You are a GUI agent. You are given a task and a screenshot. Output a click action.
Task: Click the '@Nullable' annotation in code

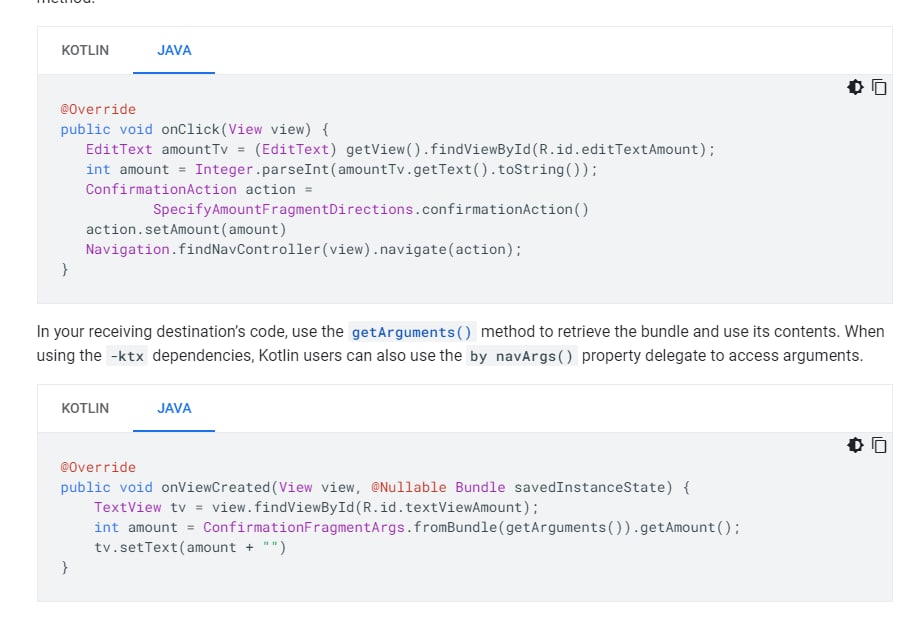[409, 488]
